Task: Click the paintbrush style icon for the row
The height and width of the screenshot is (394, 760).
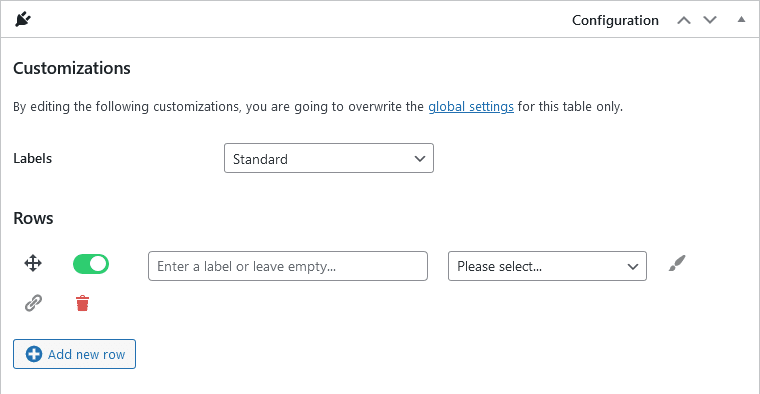Action: 677,263
